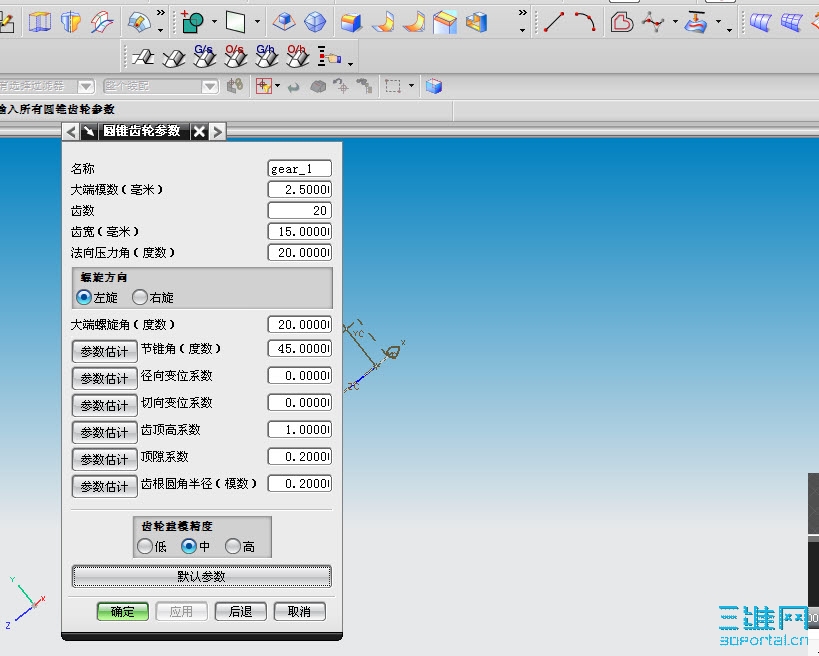Viewport: 819px width, 656px height.
Task: Click the blue and orange revolve-shaped icon
Action: (71, 22)
